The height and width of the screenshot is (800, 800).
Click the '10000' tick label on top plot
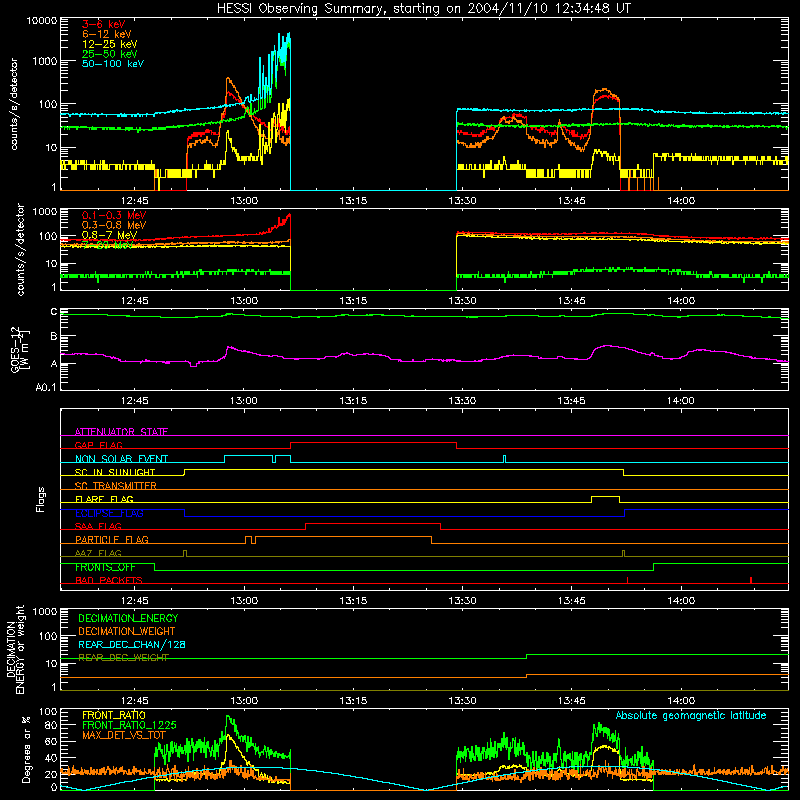coord(42,21)
